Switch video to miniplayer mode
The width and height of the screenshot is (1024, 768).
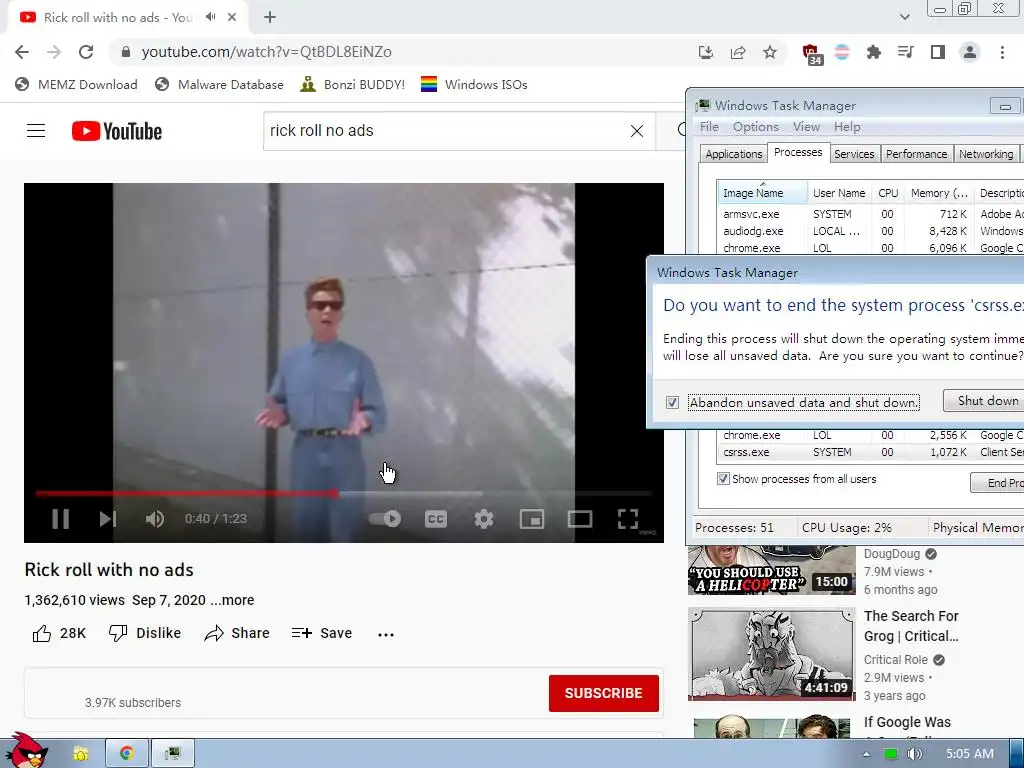point(532,519)
